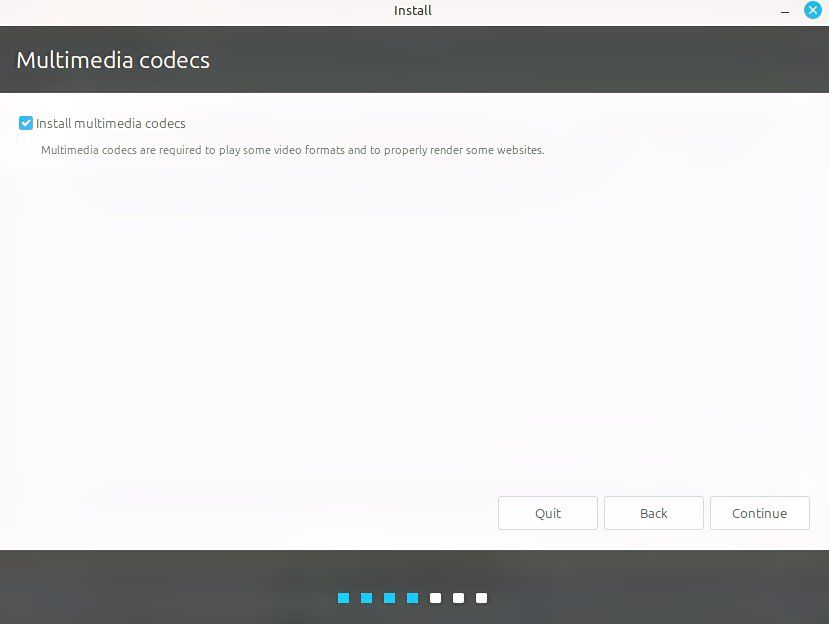
Task: Click the Install title in the titlebar
Action: pyautogui.click(x=411, y=10)
